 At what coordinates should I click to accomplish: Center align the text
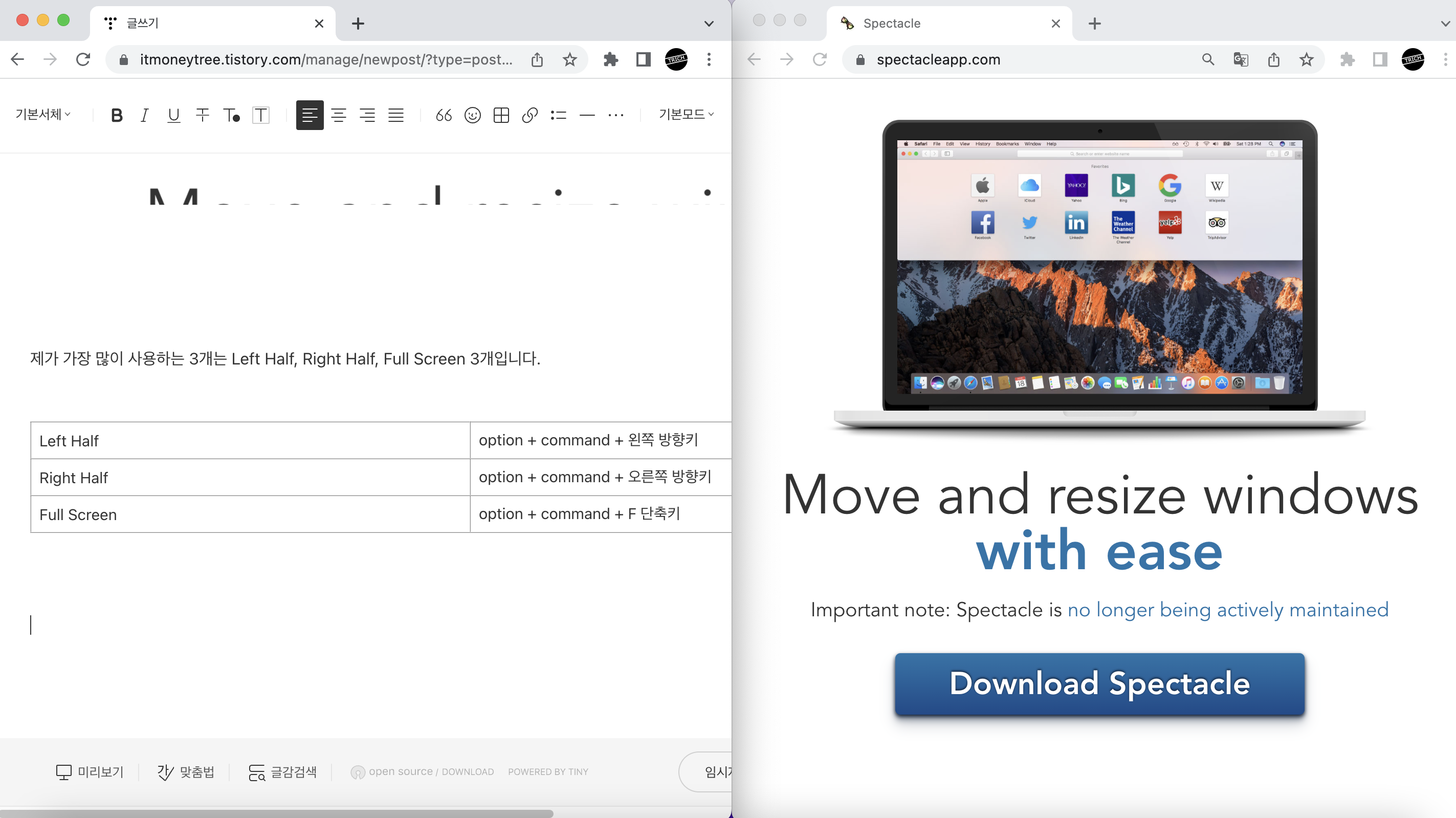339,115
